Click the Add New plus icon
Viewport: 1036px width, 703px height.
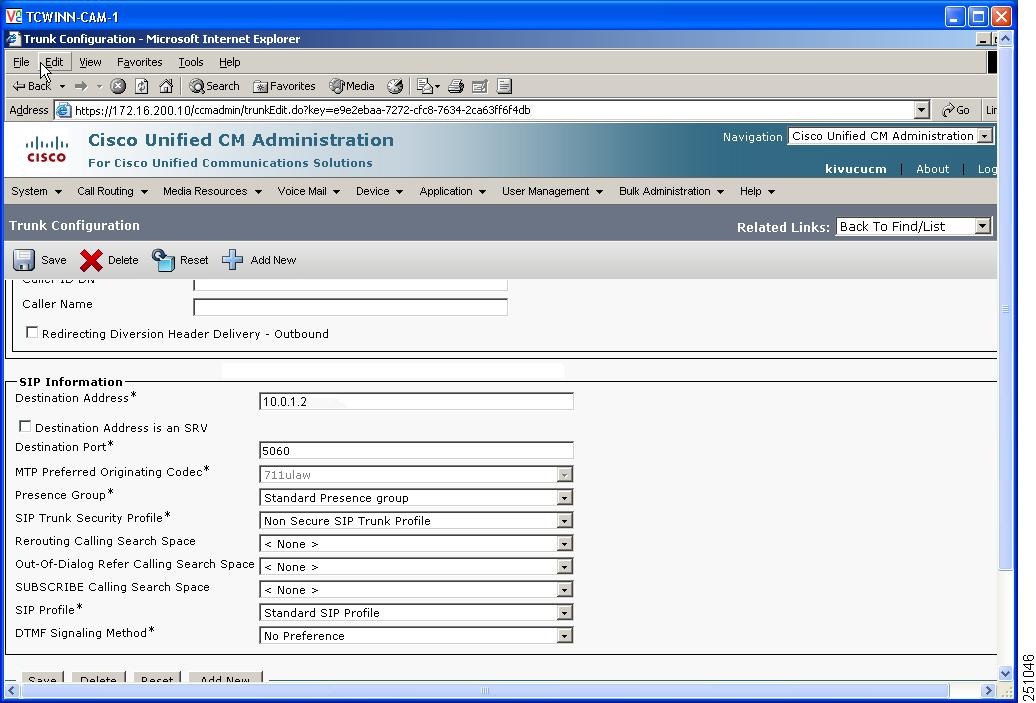(x=233, y=260)
